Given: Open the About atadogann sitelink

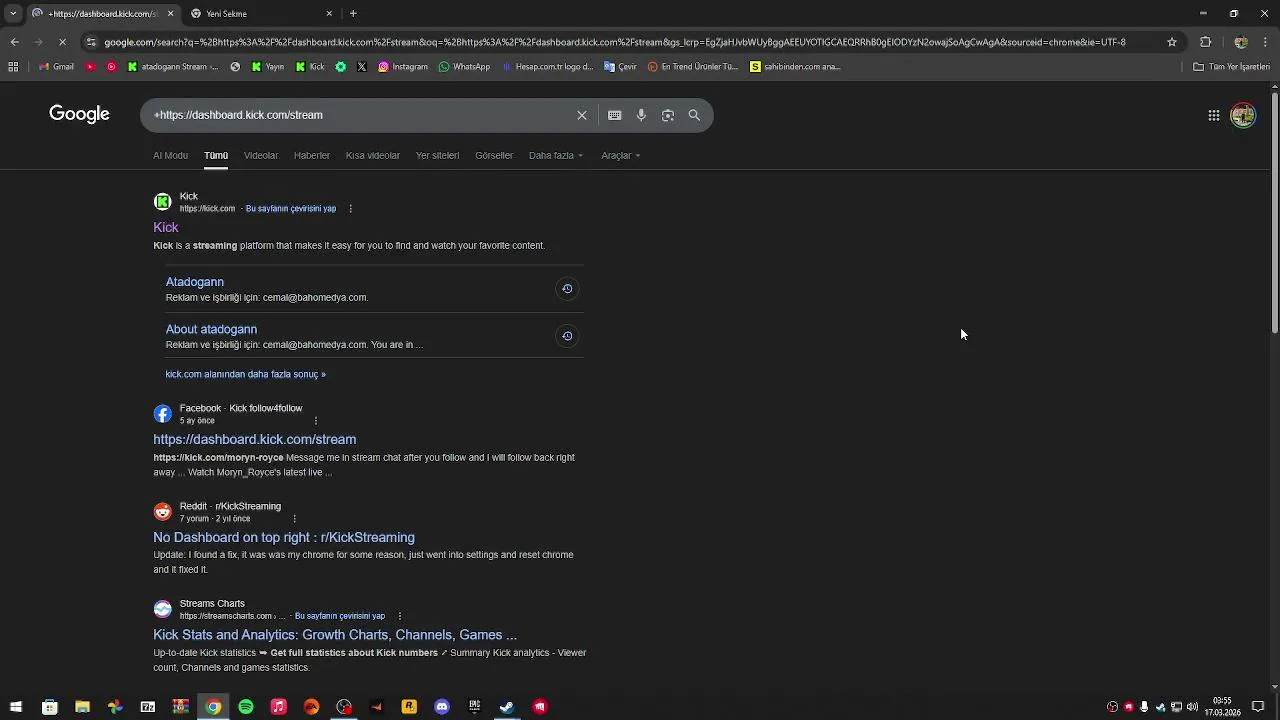Looking at the screenshot, I should click(x=211, y=329).
